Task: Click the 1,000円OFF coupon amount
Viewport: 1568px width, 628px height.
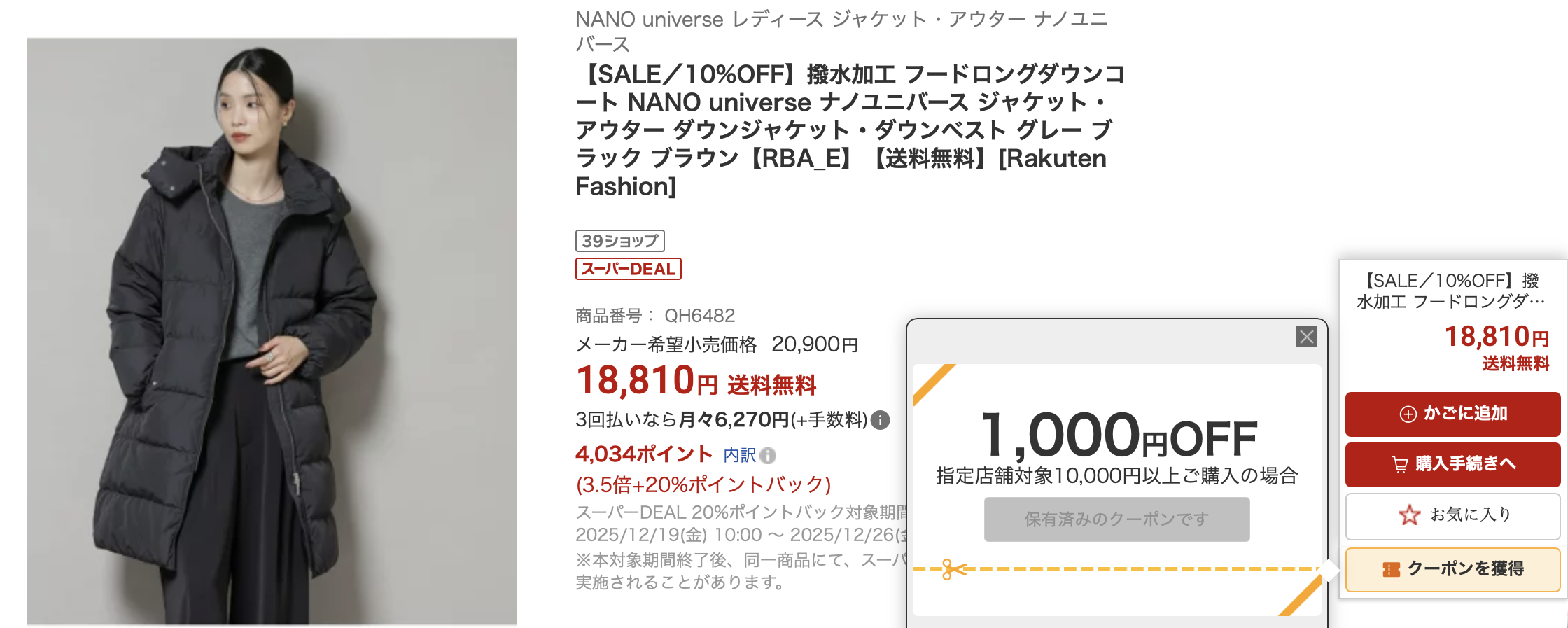Action: pyautogui.click(x=1118, y=435)
